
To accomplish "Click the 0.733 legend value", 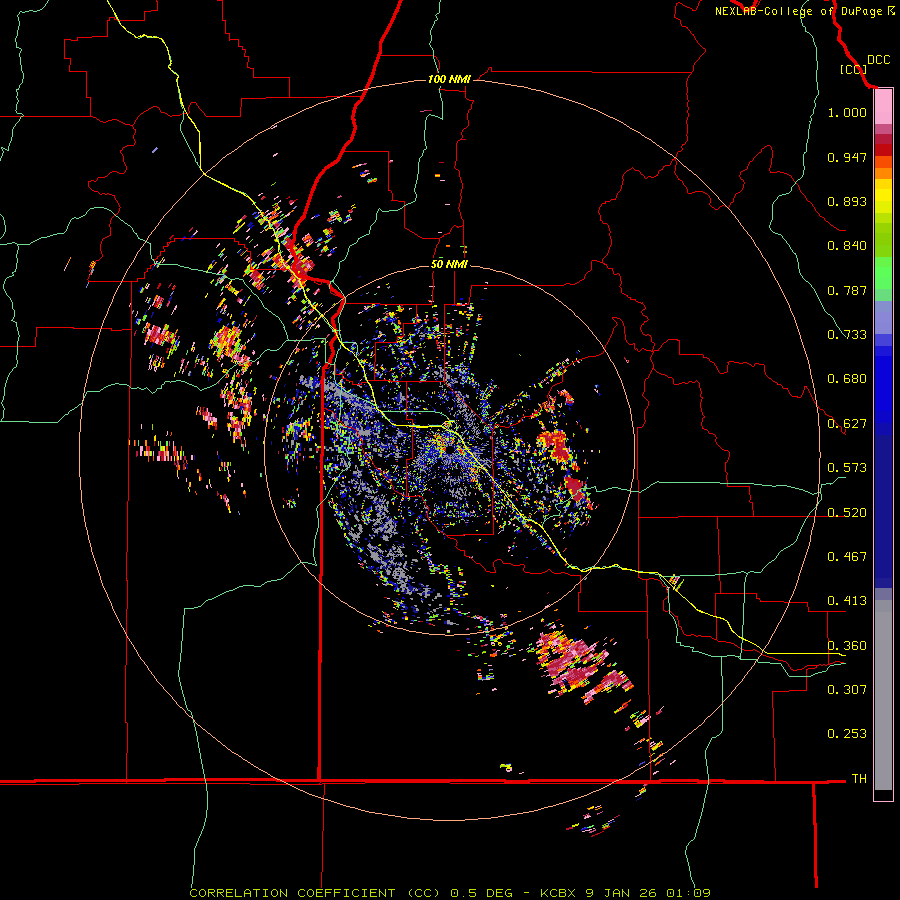I will coord(847,335).
